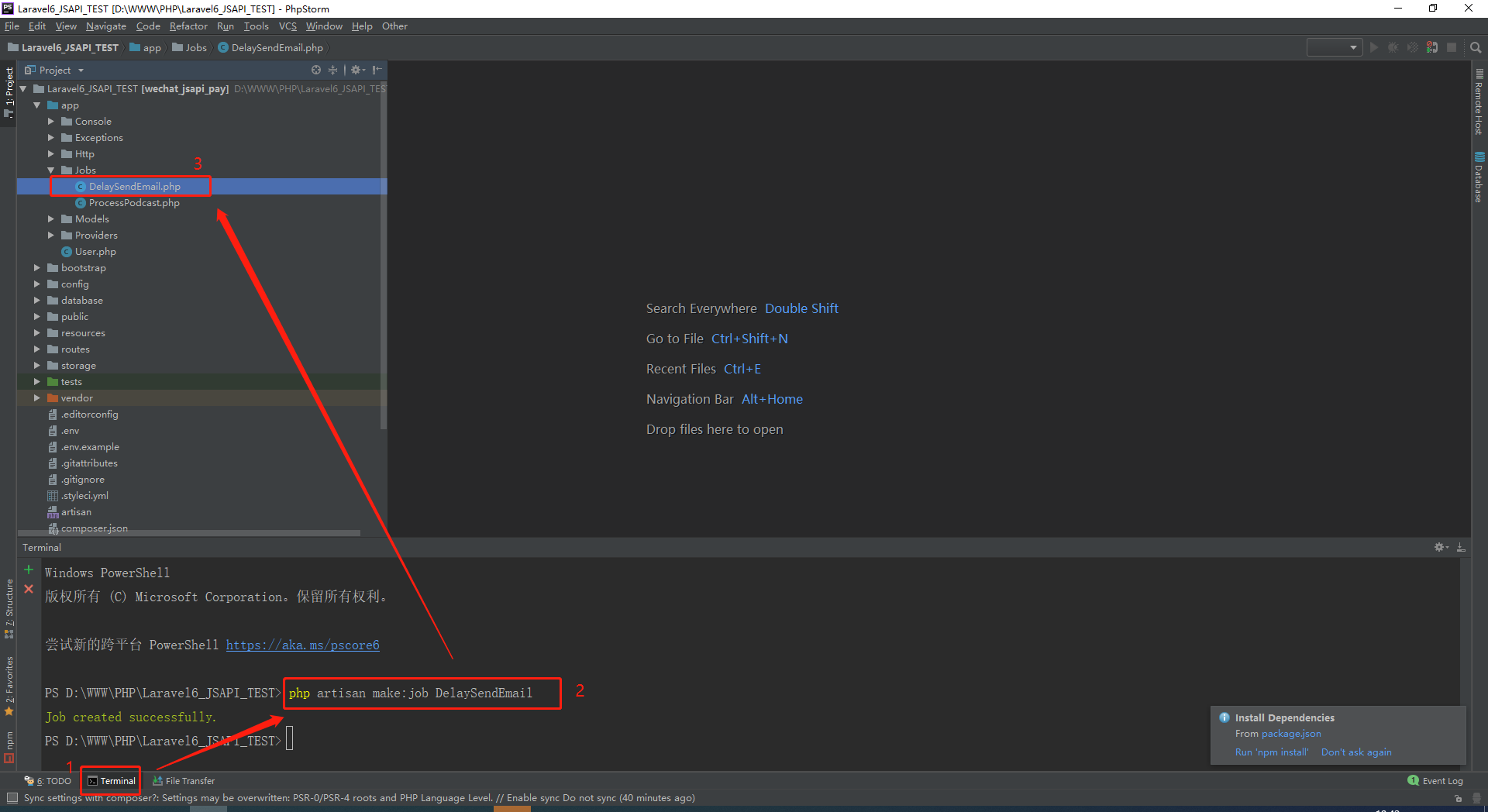Hide the Terminal panel via download-arrow icon
Image resolution: width=1488 pixels, height=812 pixels.
point(1461,547)
